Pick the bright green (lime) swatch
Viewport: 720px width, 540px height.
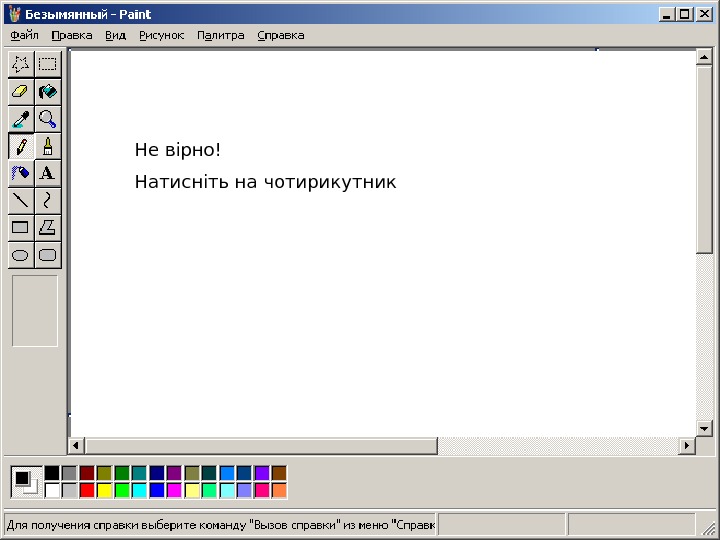pyautogui.click(x=122, y=490)
